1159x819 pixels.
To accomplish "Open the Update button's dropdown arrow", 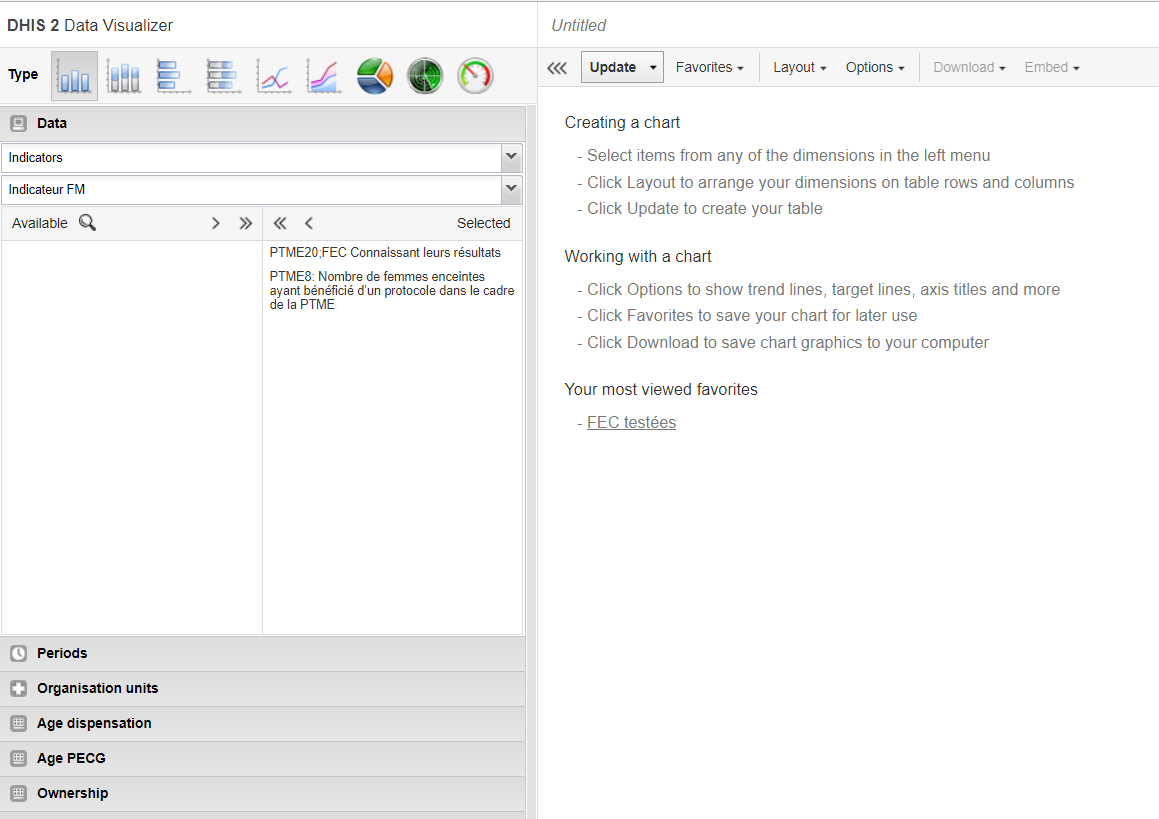I will pos(653,68).
